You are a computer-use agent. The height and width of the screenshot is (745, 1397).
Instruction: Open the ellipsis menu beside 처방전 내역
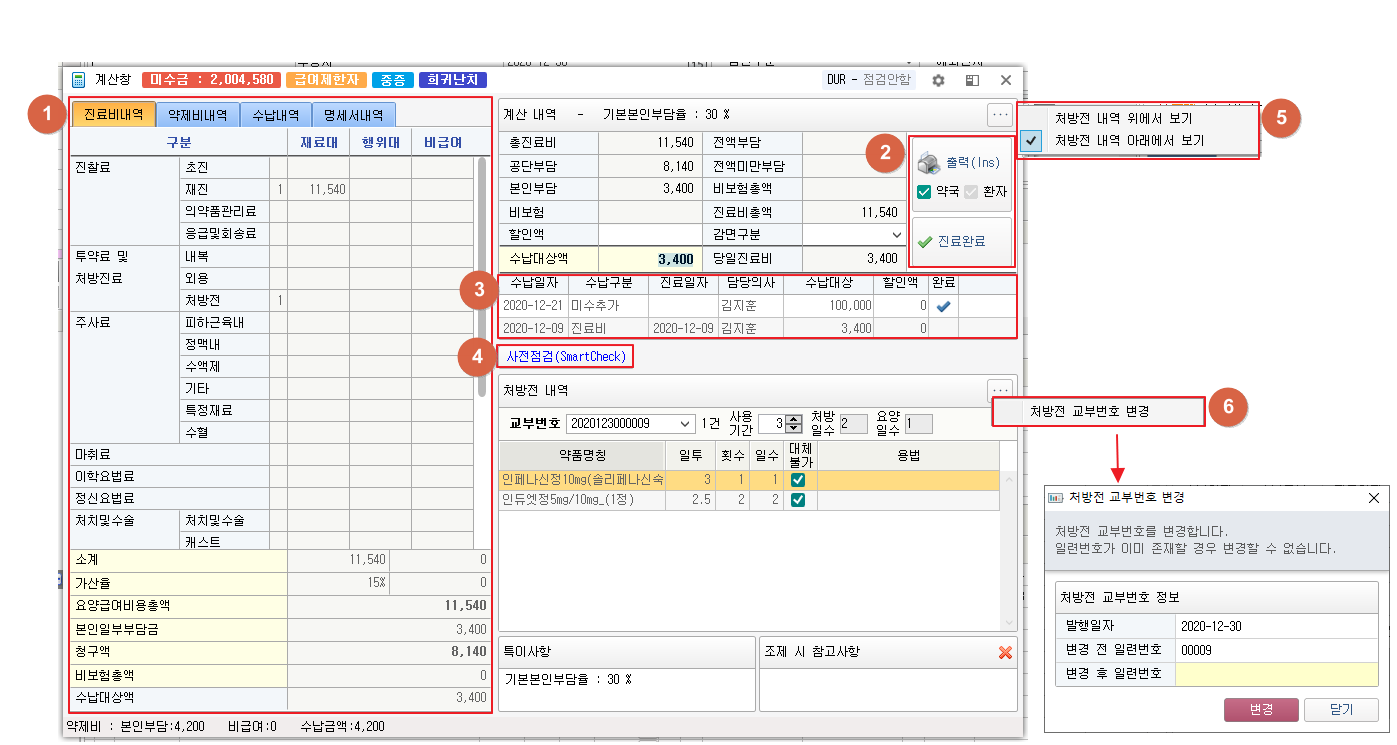[1000, 391]
